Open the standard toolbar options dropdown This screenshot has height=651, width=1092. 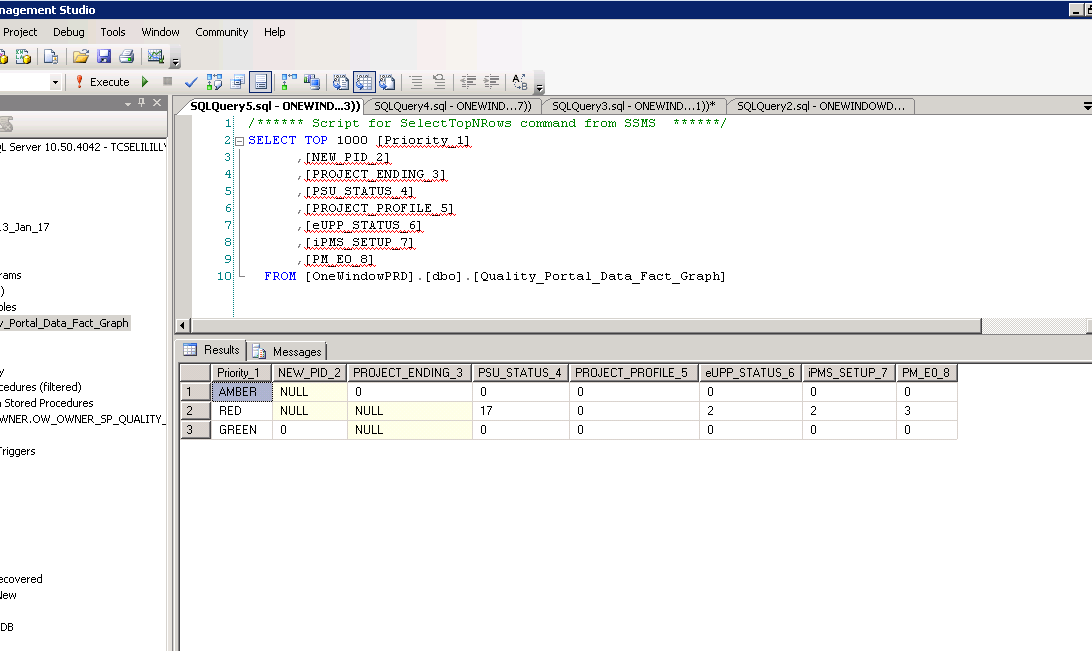coord(176,60)
